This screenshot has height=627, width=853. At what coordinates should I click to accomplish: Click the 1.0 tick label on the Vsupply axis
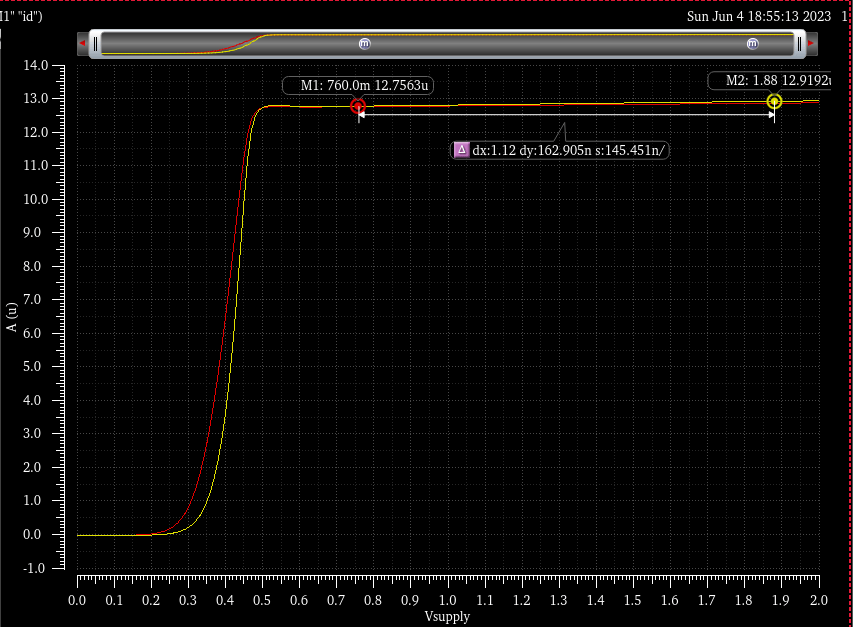coord(447,600)
